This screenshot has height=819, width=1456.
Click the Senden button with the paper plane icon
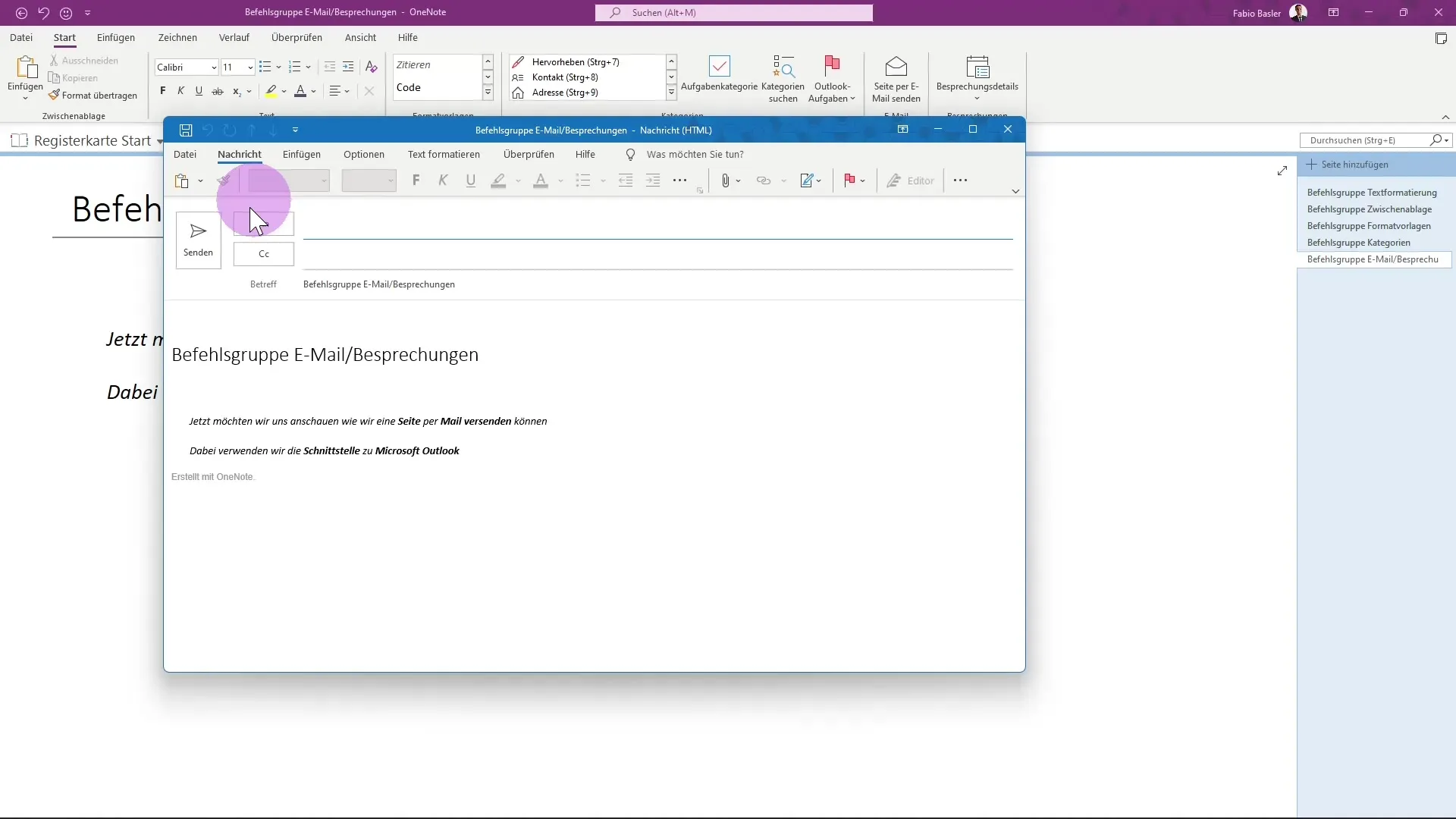pyautogui.click(x=198, y=240)
